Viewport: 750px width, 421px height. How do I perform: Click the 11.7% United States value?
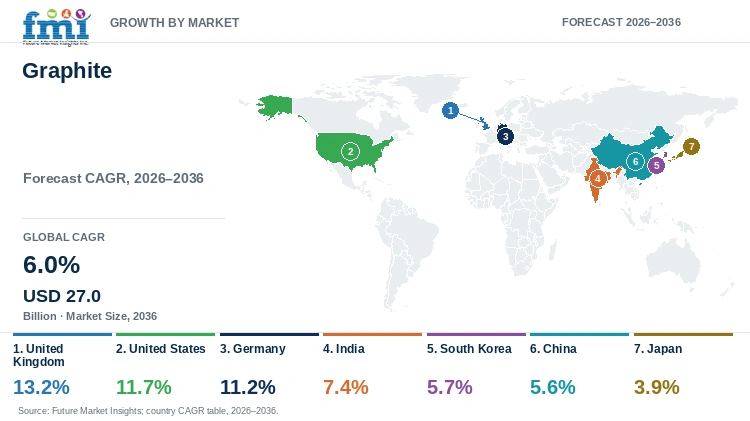144,387
